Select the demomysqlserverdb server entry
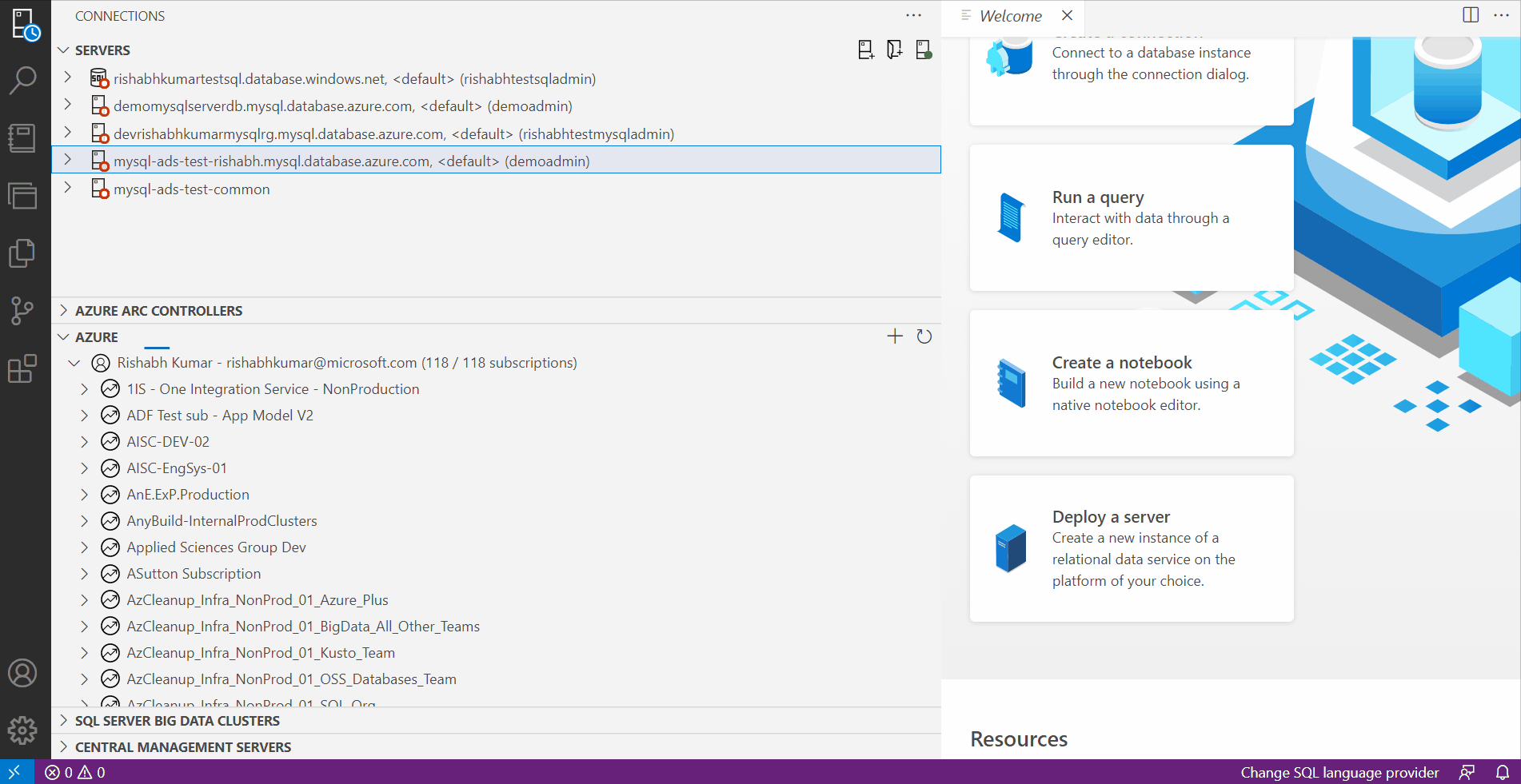The image size is (1521, 784). [x=496, y=105]
